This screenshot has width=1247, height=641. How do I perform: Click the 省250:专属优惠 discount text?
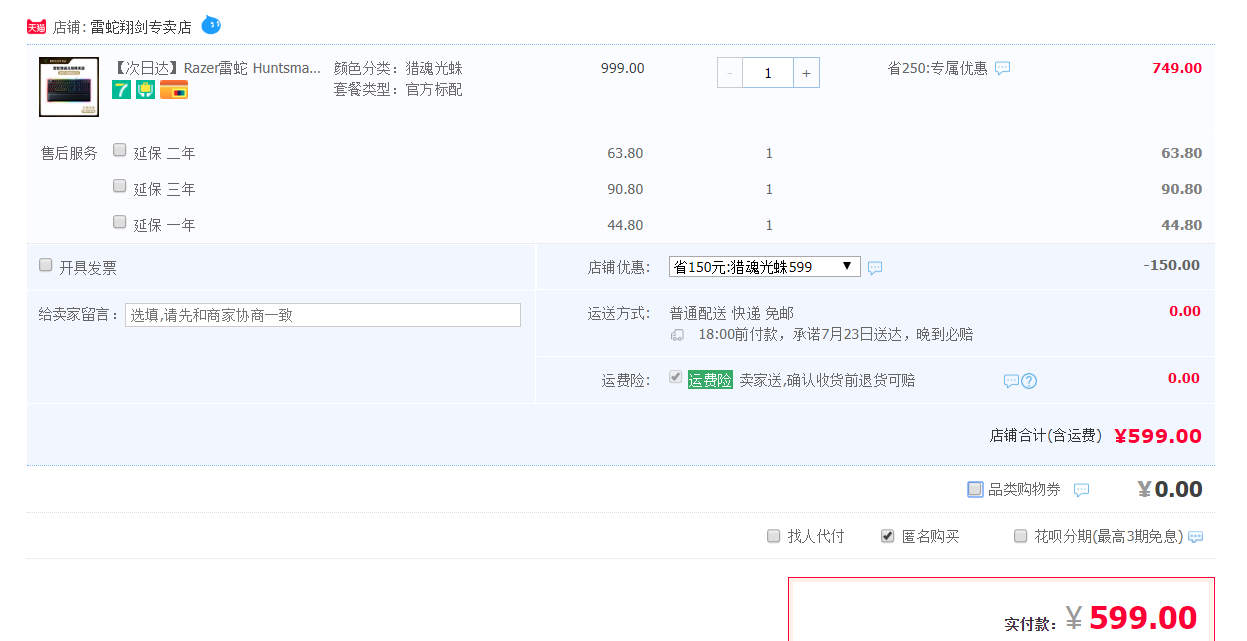pyautogui.click(x=938, y=68)
